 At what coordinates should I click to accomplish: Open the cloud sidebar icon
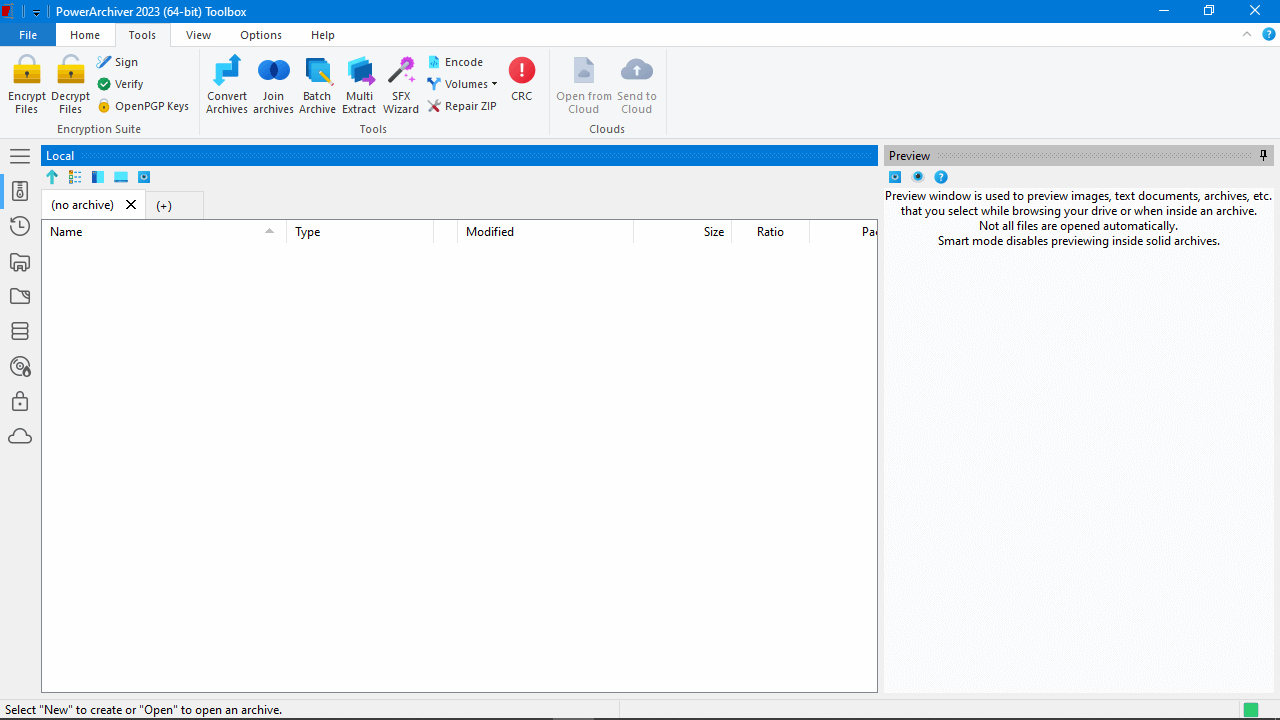click(20, 437)
